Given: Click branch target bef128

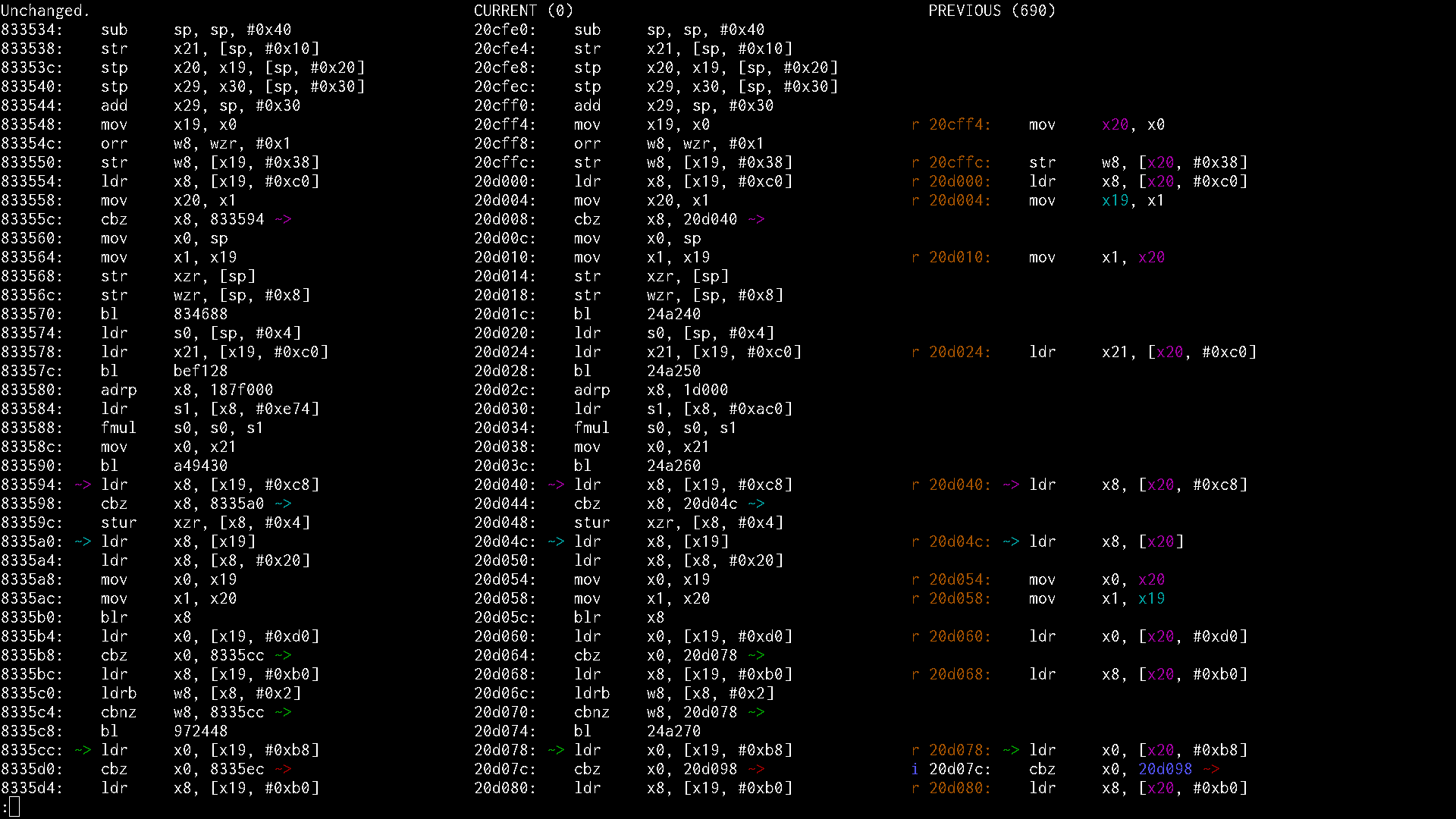Looking at the screenshot, I should [200, 371].
